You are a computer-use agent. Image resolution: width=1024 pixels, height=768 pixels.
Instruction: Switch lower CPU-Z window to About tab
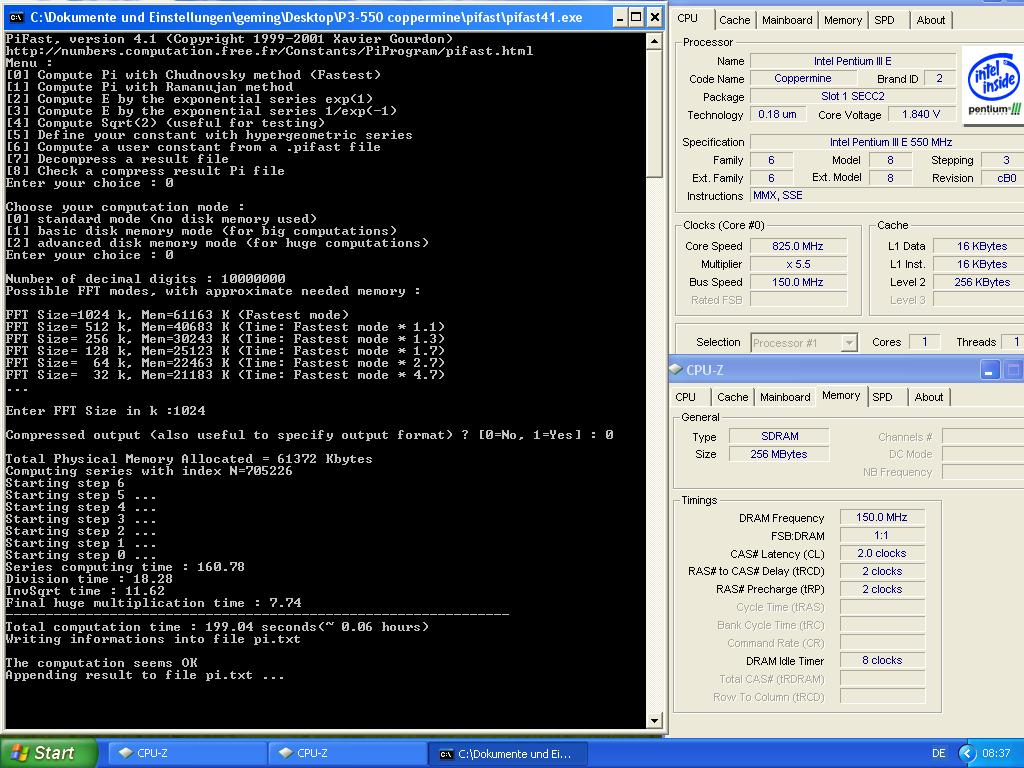click(x=929, y=397)
